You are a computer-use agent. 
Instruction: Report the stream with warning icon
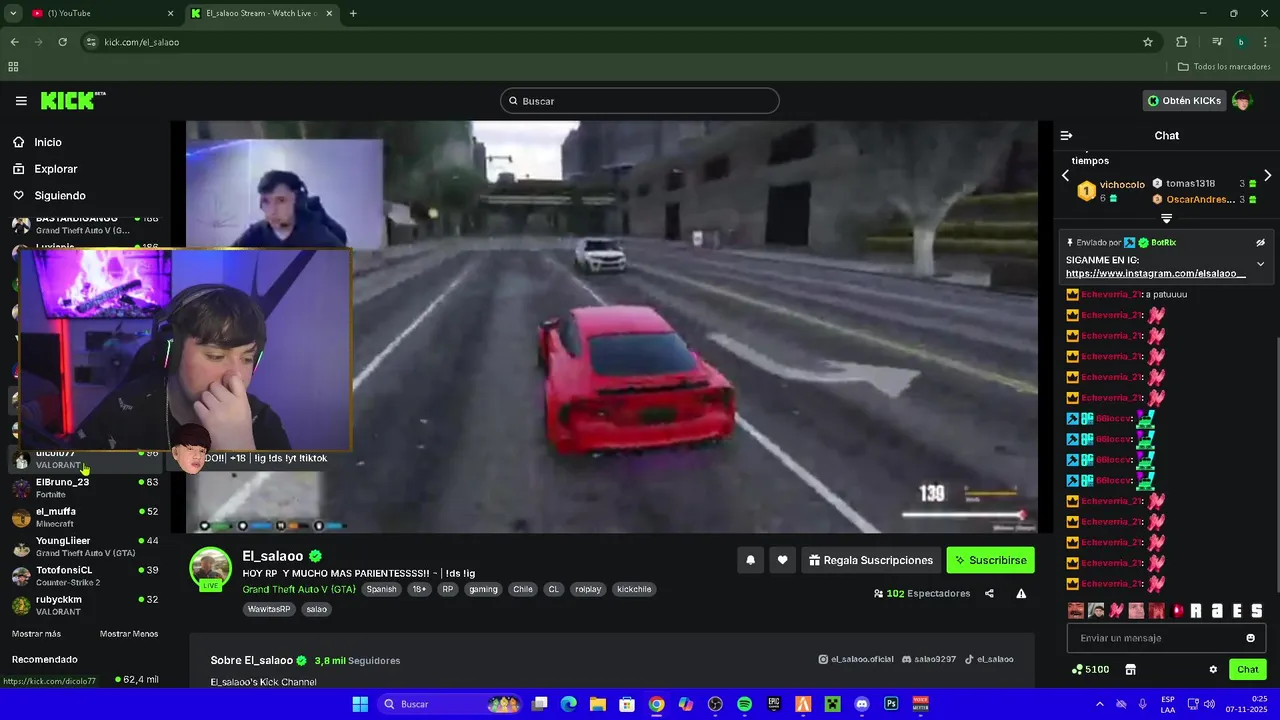tap(1021, 593)
